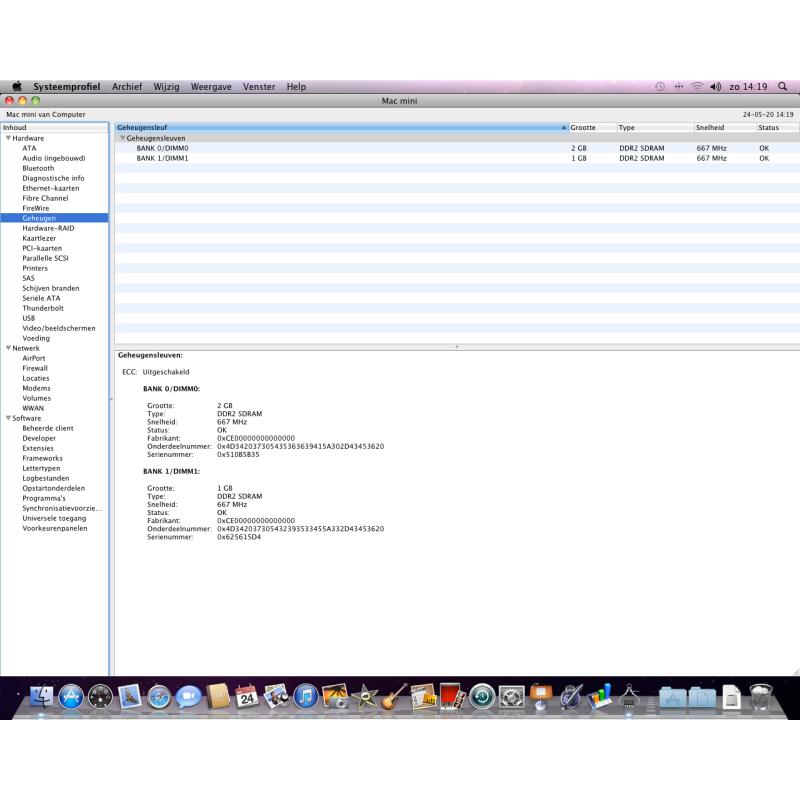Select Firewall under Netwerk
This screenshot has height=800, width=800.
click(35, 368)
